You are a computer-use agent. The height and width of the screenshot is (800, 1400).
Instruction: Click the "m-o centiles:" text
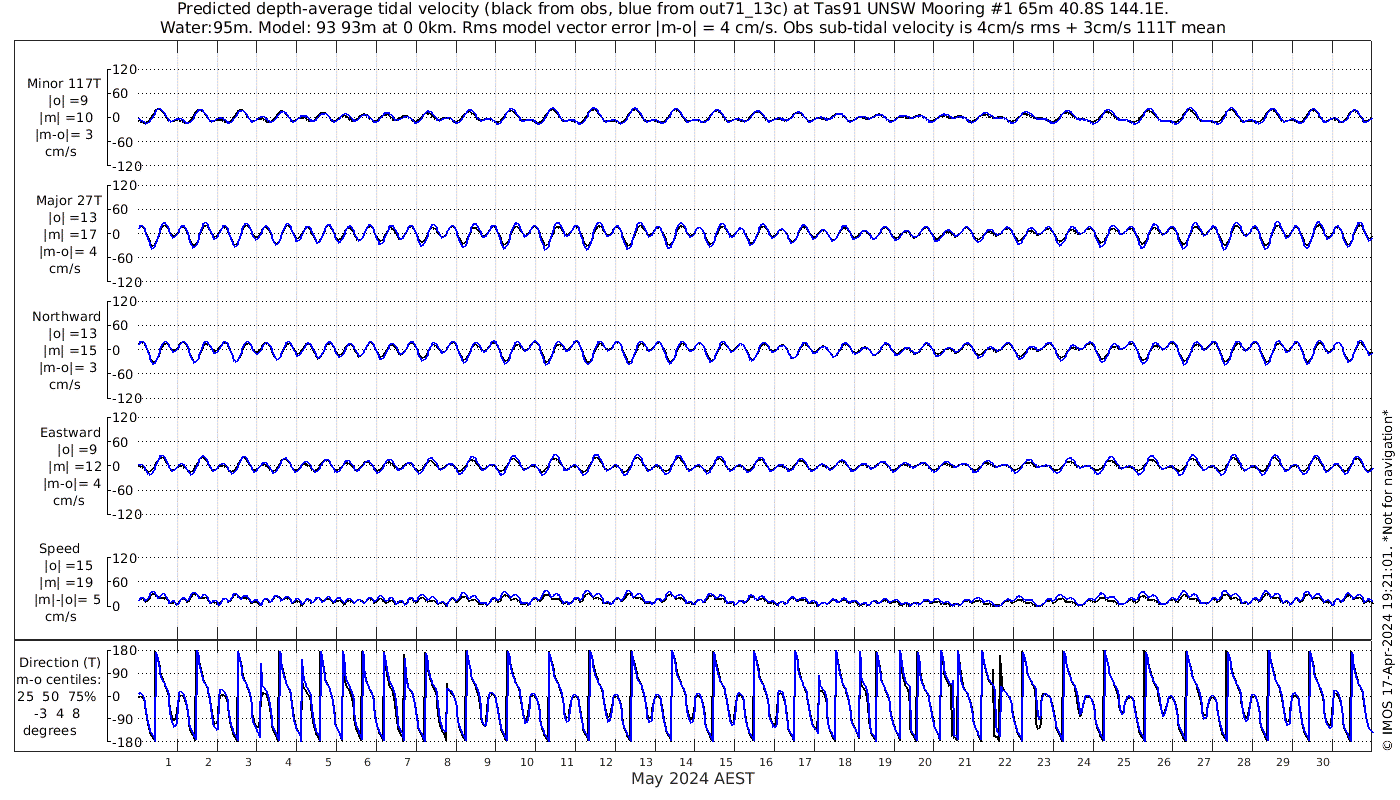(x=60, y=679)
